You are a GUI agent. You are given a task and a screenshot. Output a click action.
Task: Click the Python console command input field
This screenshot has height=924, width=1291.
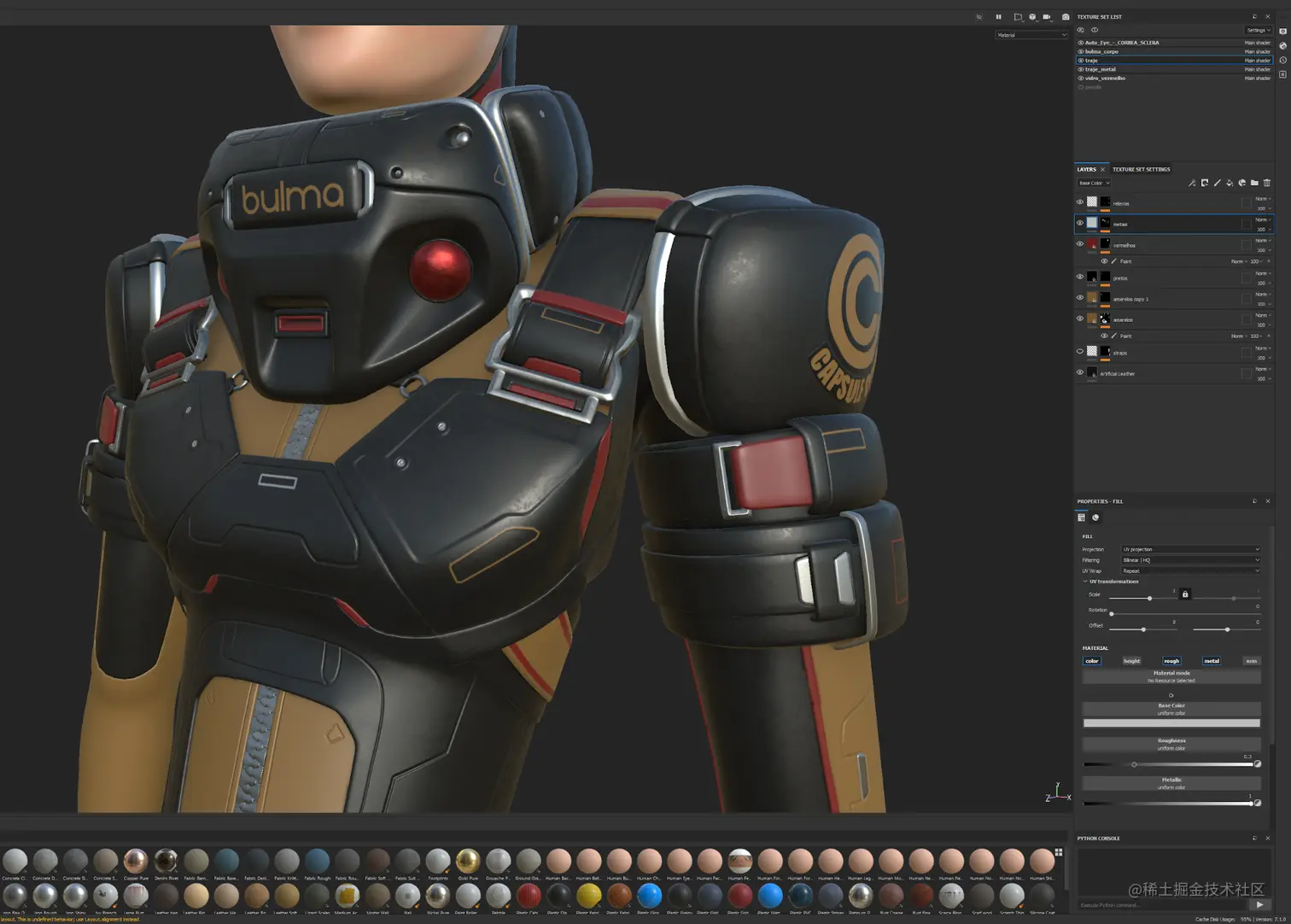[1163, 905]
